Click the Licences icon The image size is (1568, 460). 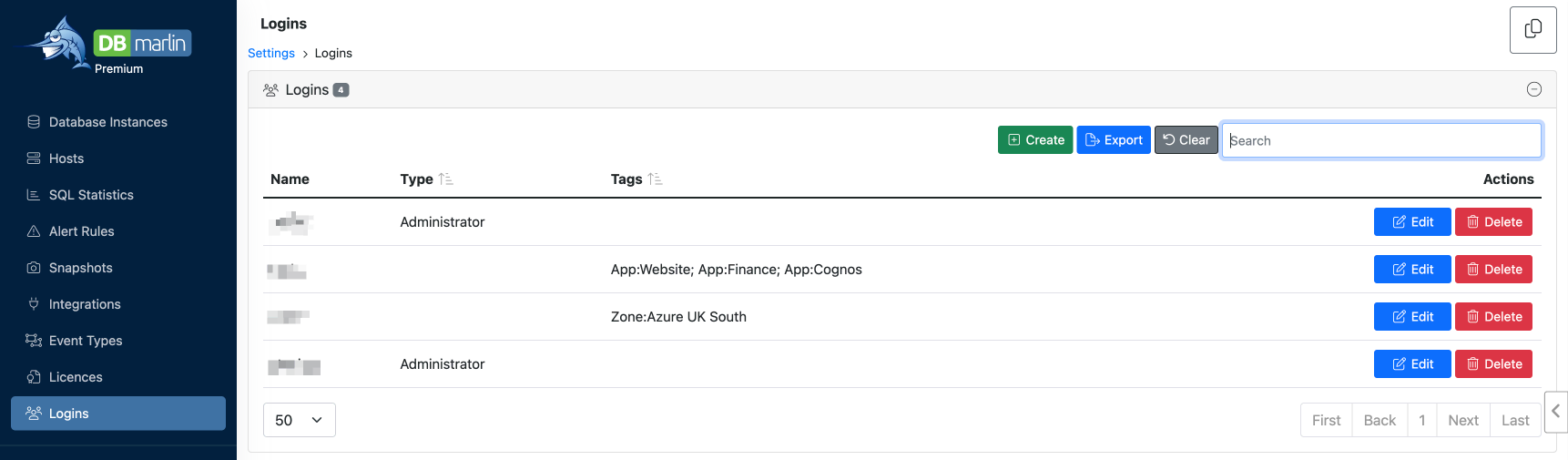tap(34, 377)
